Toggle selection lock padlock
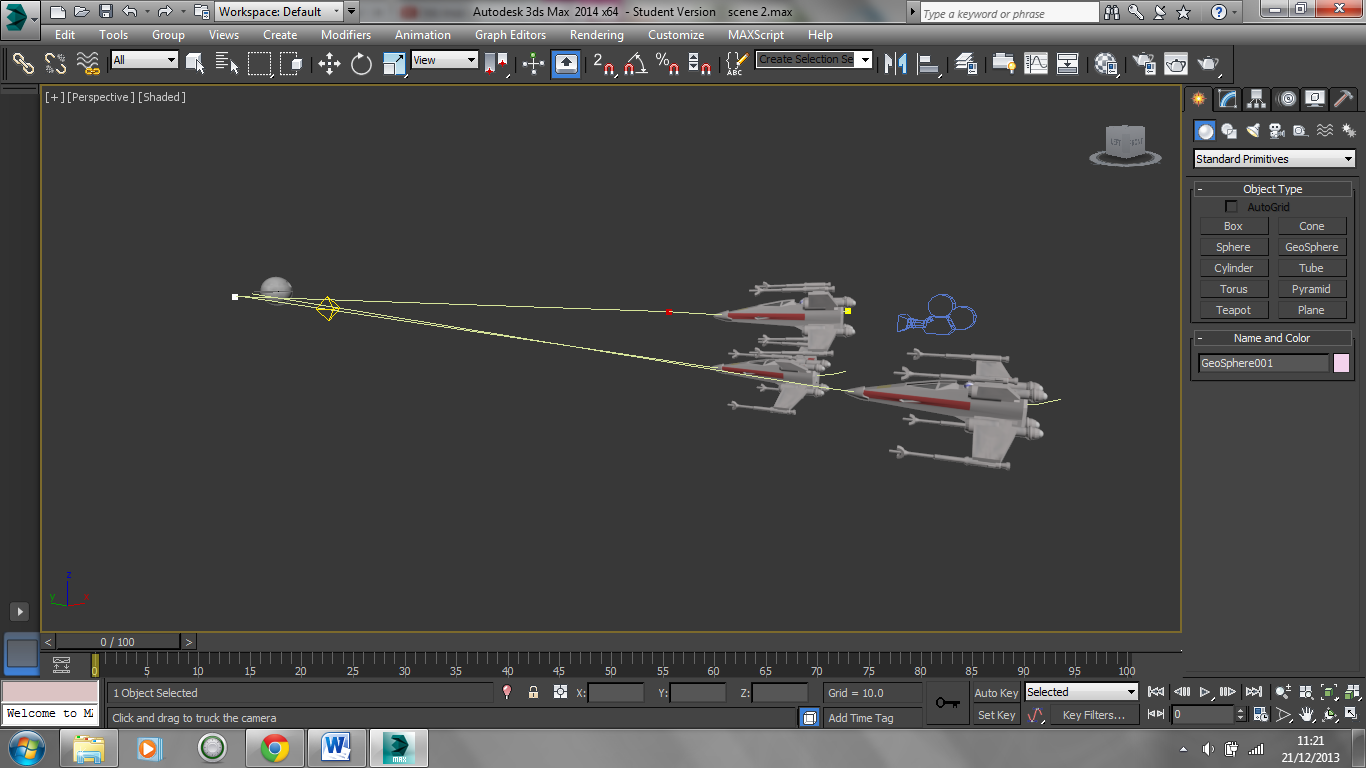The image size is (1366, 768). [533, 692]
